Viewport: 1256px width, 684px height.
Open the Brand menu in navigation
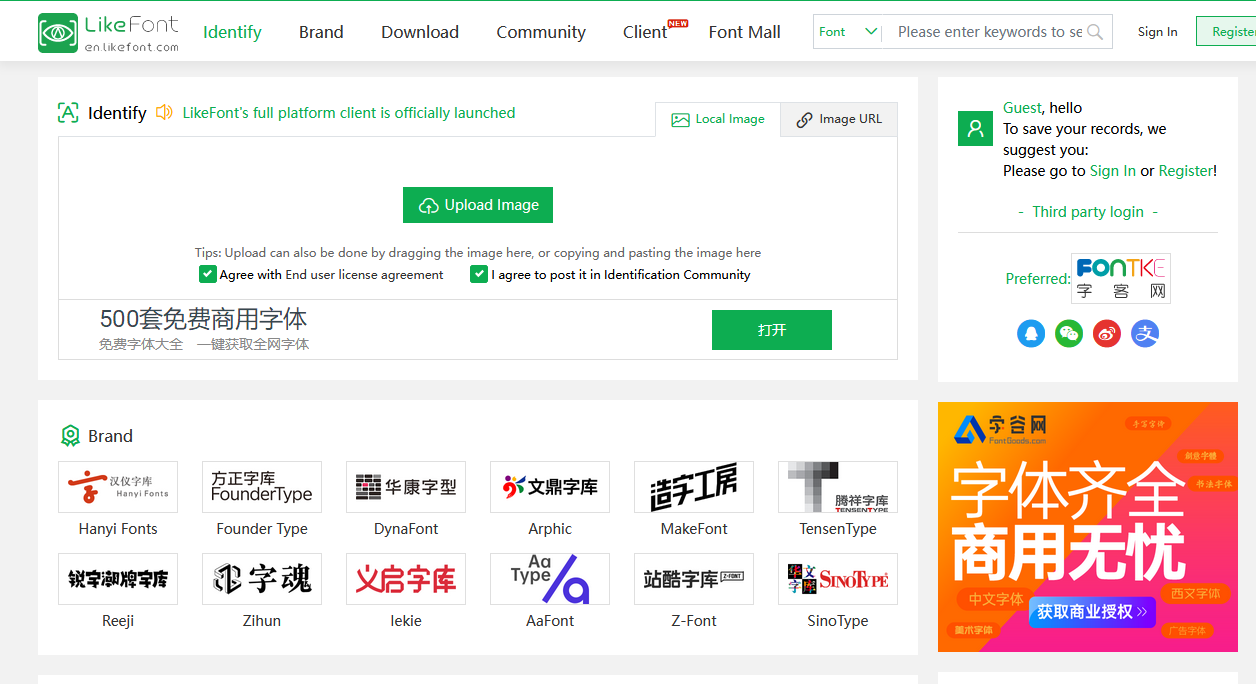[321, 32]
